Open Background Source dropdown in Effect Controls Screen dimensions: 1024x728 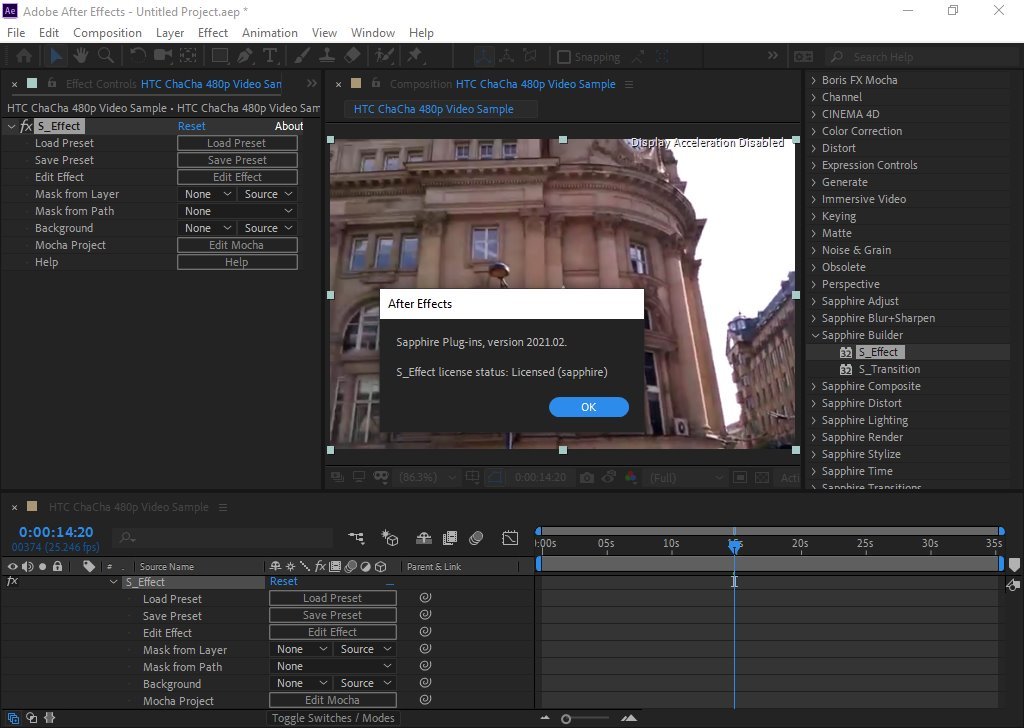point(268,228)
